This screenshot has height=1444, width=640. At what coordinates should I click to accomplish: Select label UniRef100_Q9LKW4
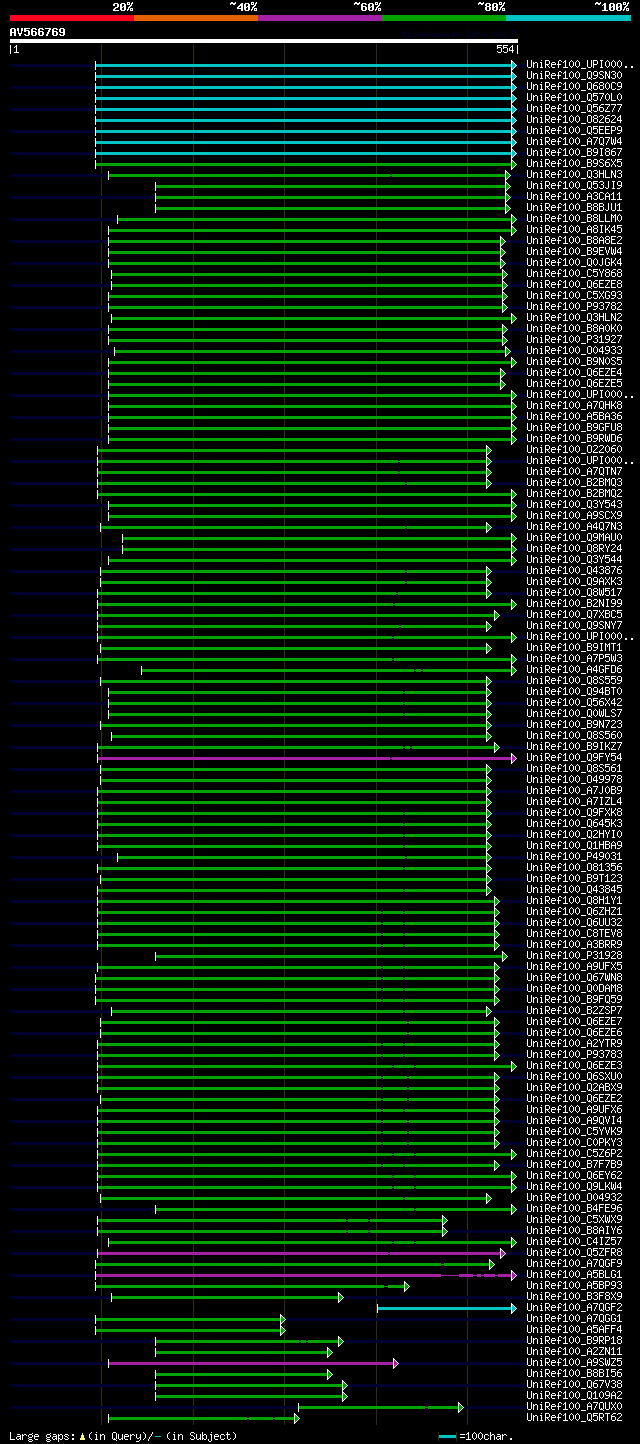(574, 1186)
